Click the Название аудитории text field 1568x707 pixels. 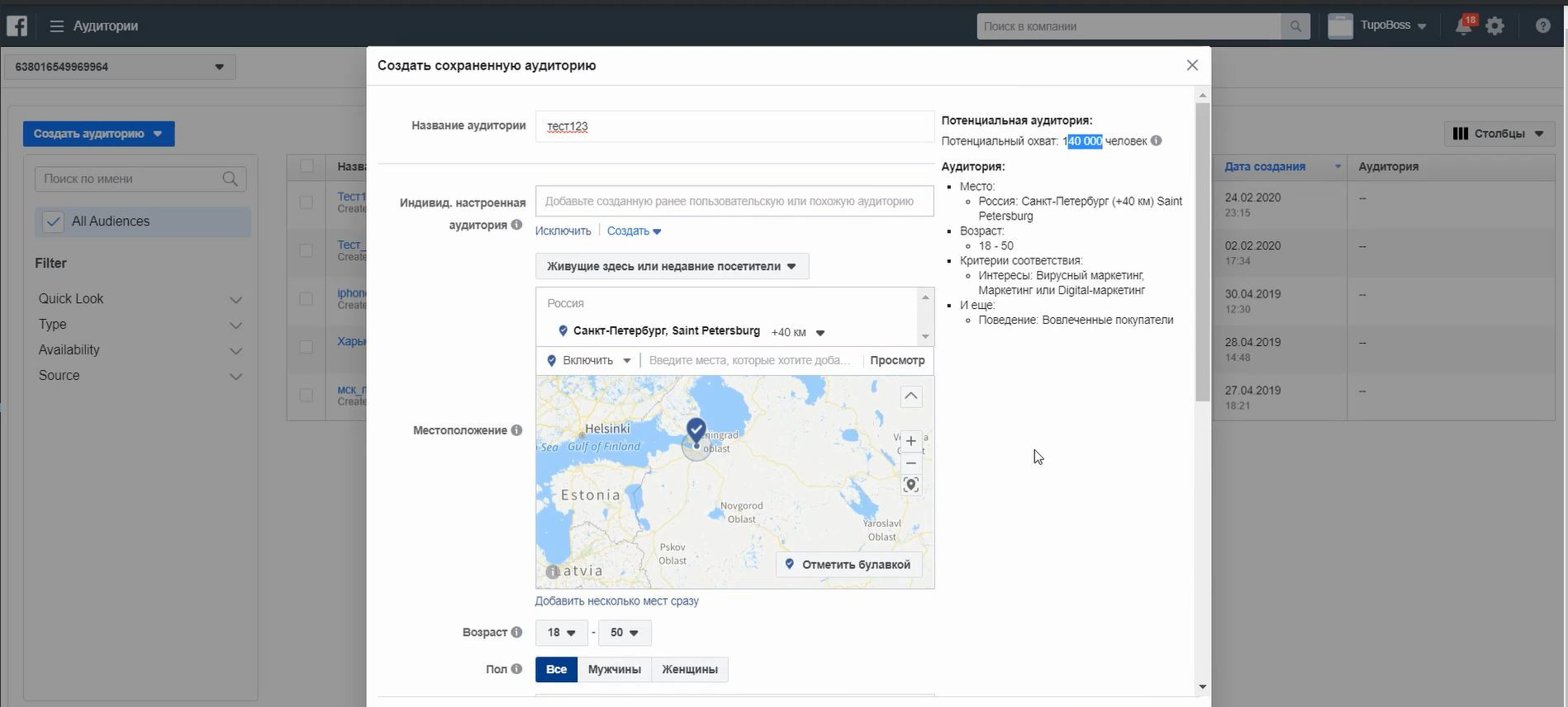tap(734, 126)
